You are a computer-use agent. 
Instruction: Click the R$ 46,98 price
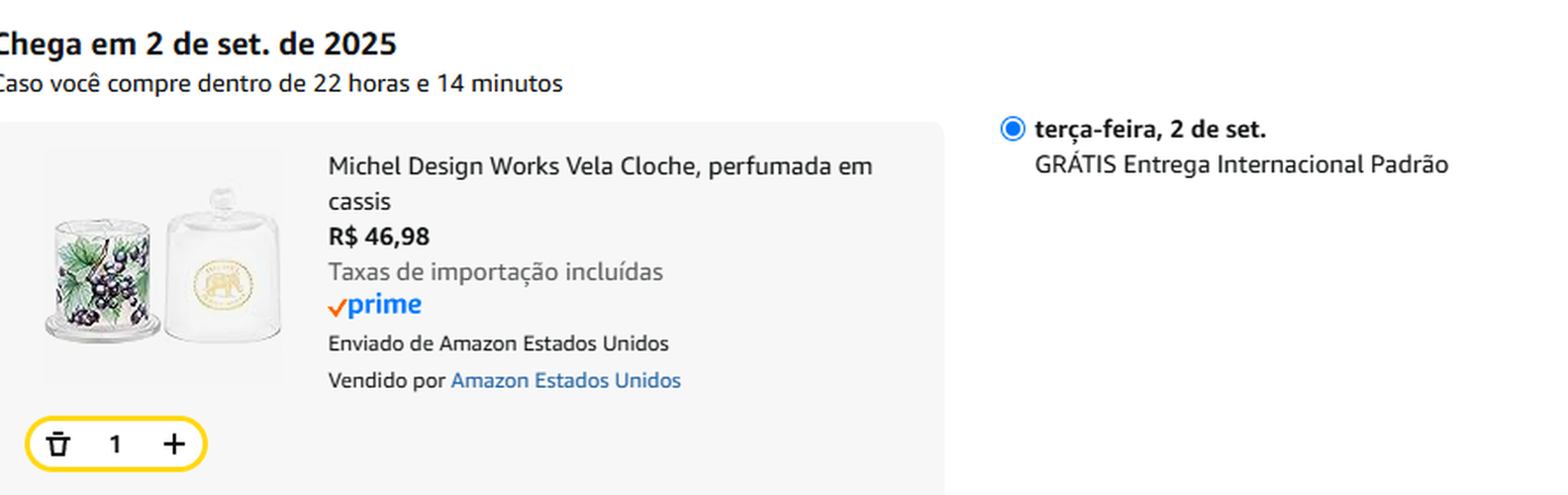[378, 237]
